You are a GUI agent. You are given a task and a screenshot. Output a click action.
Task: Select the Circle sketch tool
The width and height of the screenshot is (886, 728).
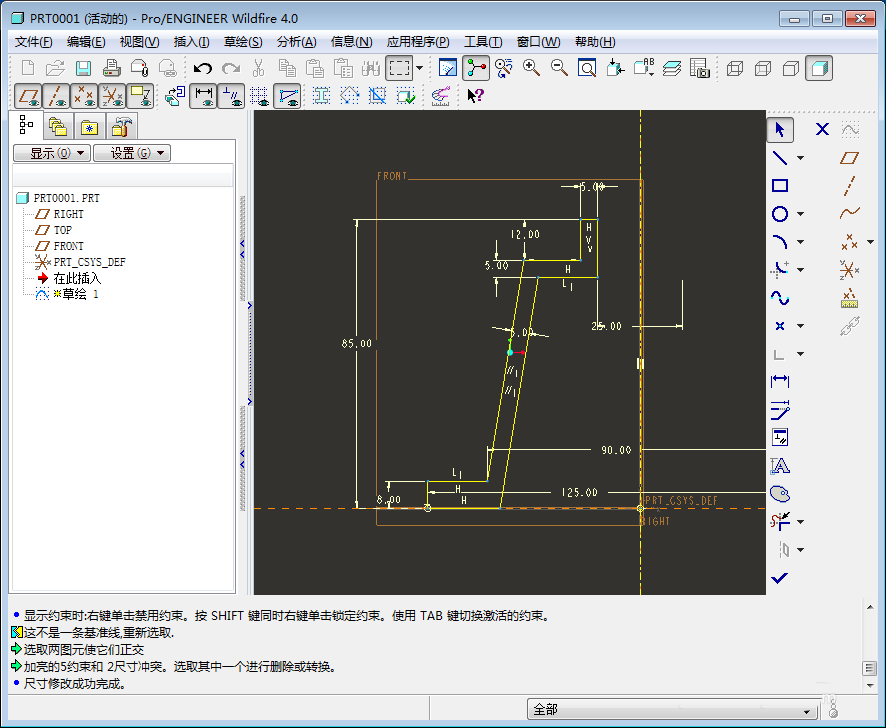click(780, 214)
